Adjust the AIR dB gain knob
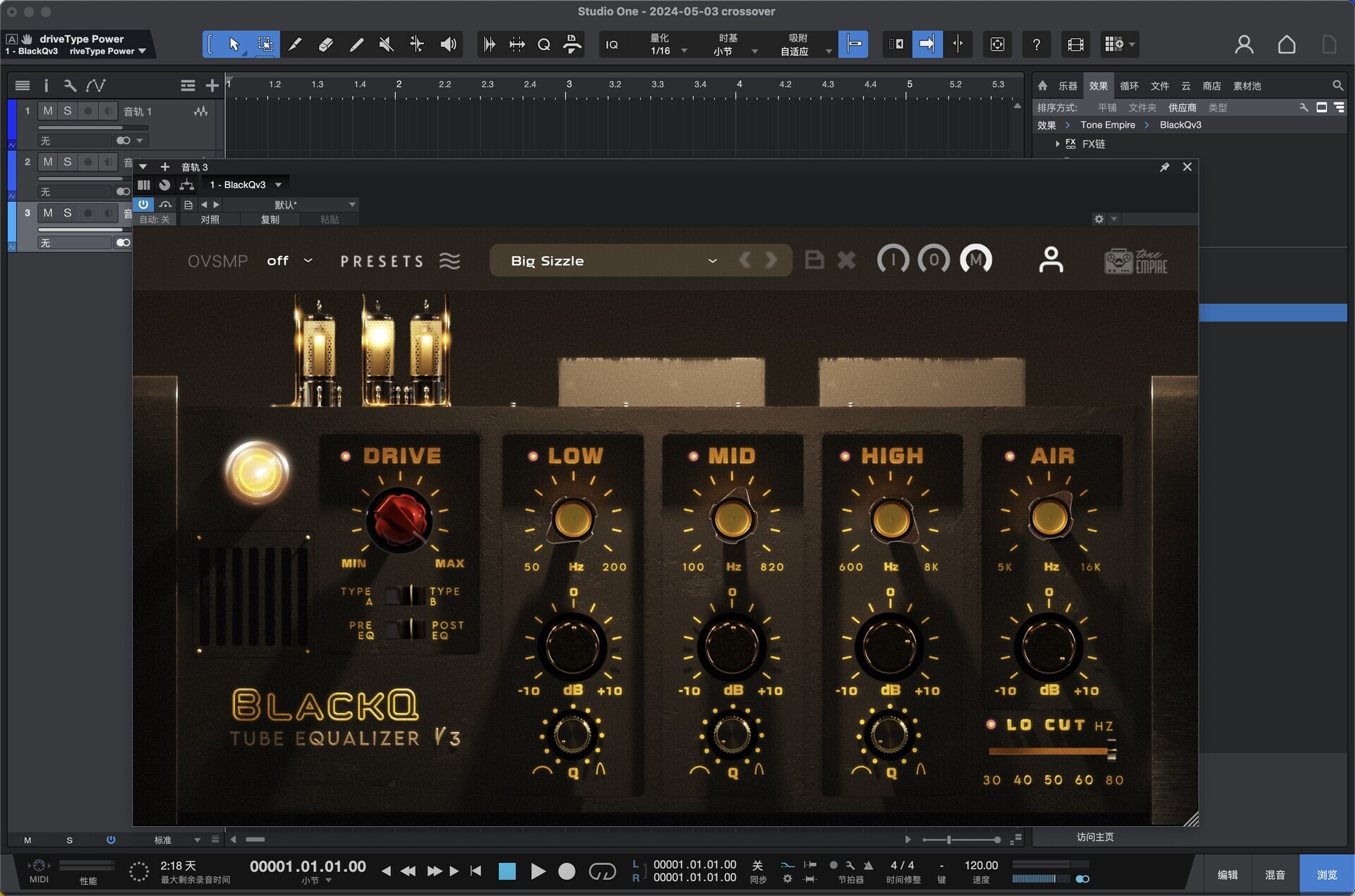Screen dimensions: 1355x896 tap(1049, 646)
